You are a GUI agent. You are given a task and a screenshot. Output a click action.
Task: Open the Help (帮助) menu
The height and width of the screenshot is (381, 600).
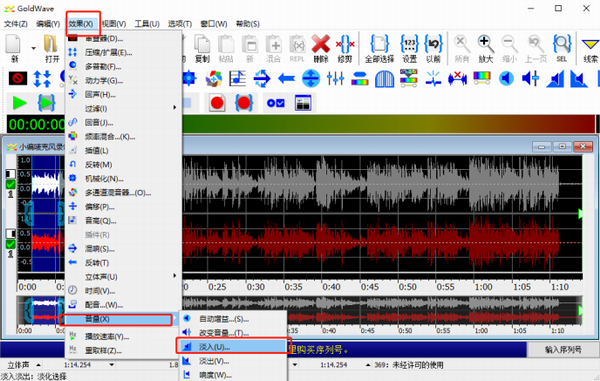(x=248, y=24)
